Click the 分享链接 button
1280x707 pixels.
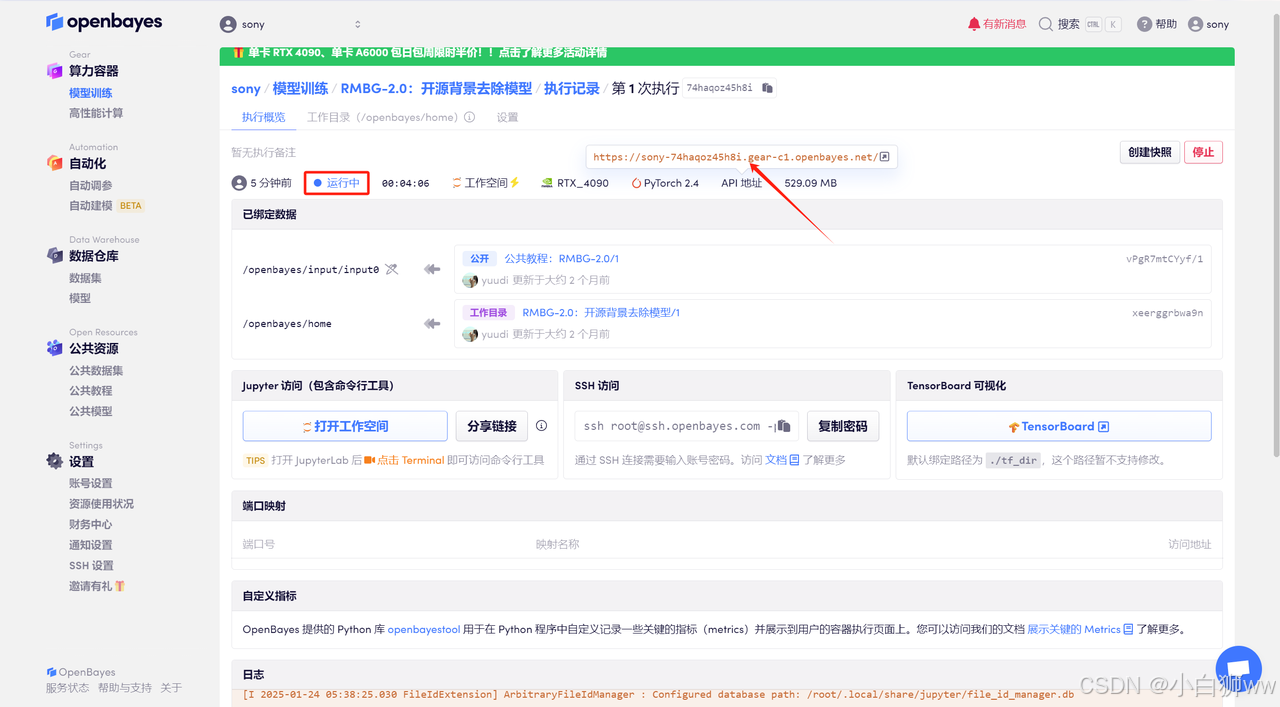click(492, 426)
